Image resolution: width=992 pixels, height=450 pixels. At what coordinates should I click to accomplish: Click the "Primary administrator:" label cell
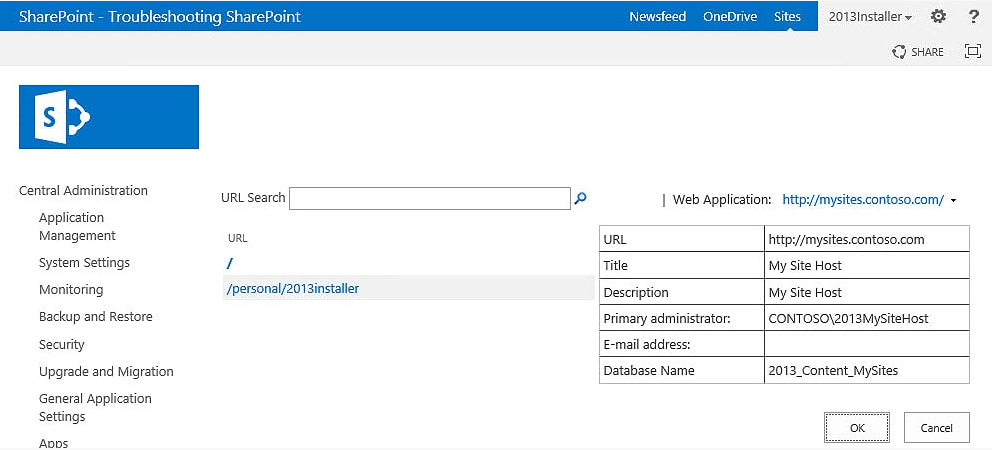(681, 318)
